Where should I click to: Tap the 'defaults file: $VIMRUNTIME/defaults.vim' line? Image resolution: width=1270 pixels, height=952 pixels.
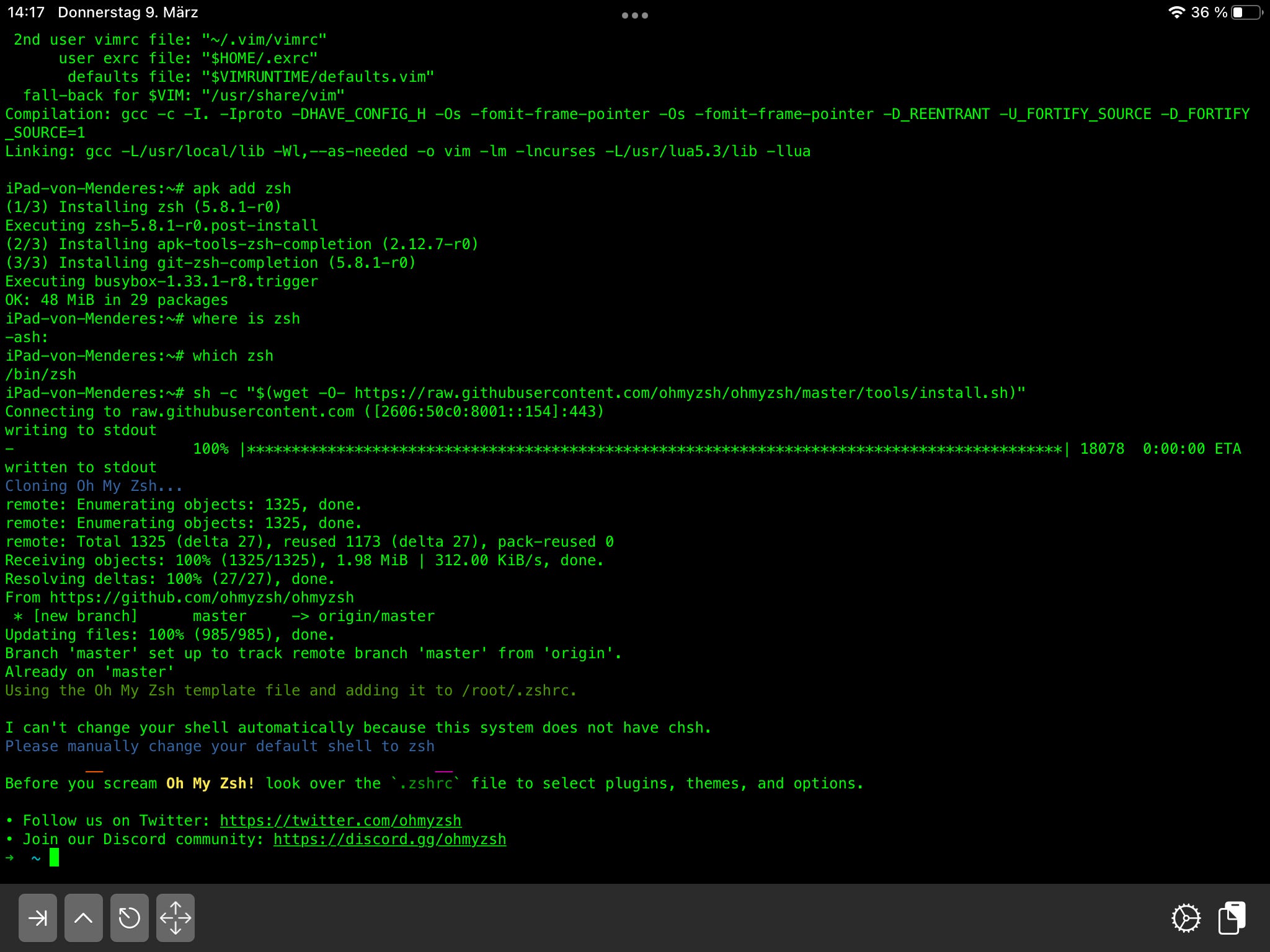pos(251,77)
